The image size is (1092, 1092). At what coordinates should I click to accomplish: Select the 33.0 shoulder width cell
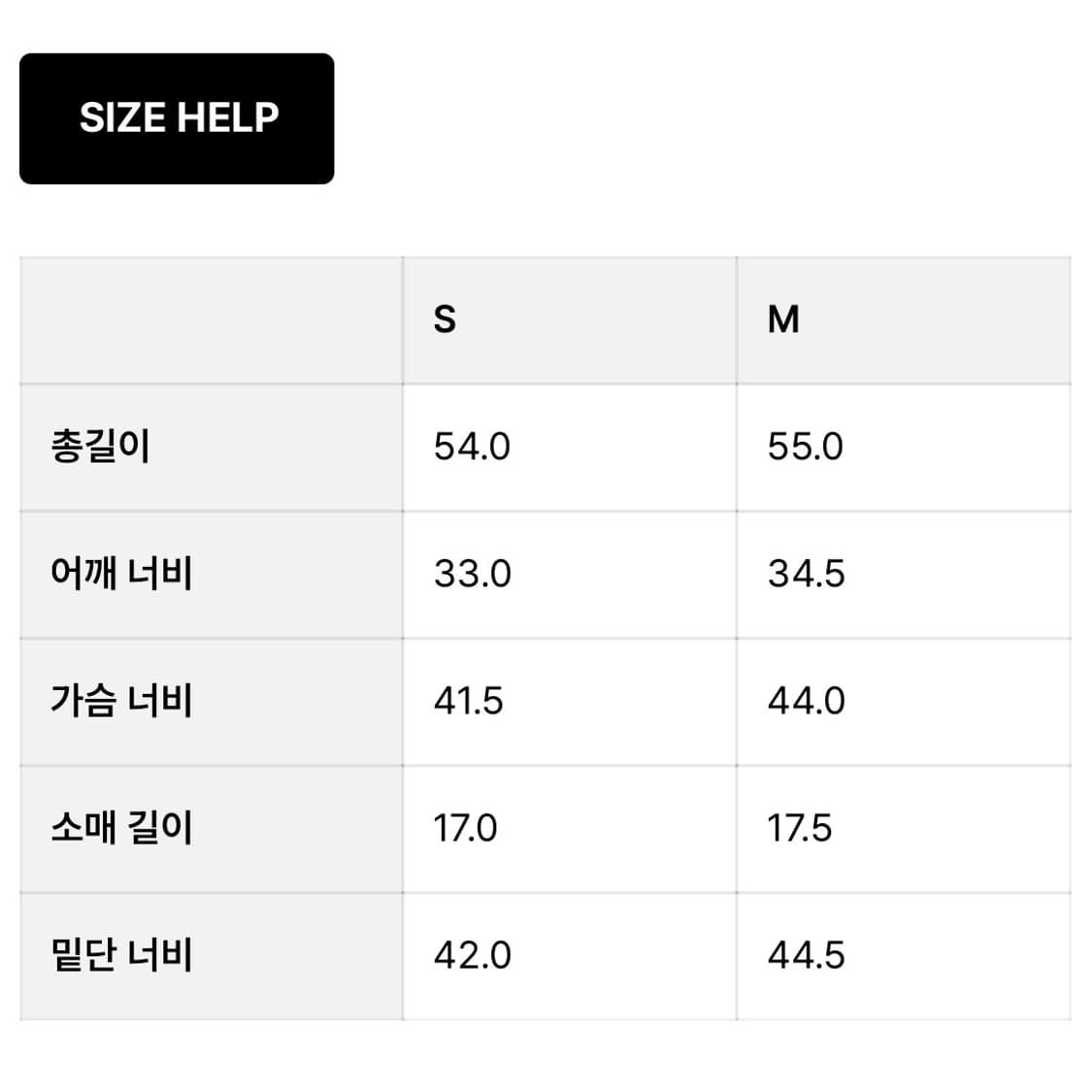coord(472,574)
